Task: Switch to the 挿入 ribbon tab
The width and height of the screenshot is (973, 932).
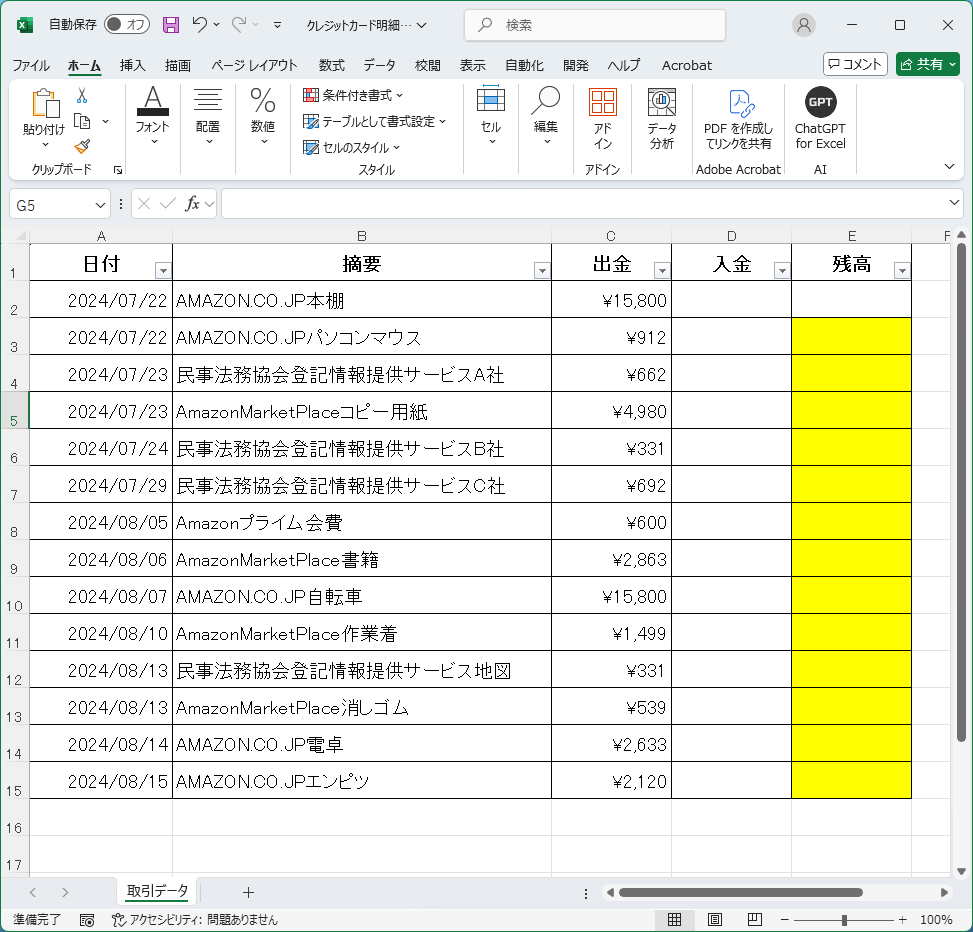Action: (x=132, y=65)
